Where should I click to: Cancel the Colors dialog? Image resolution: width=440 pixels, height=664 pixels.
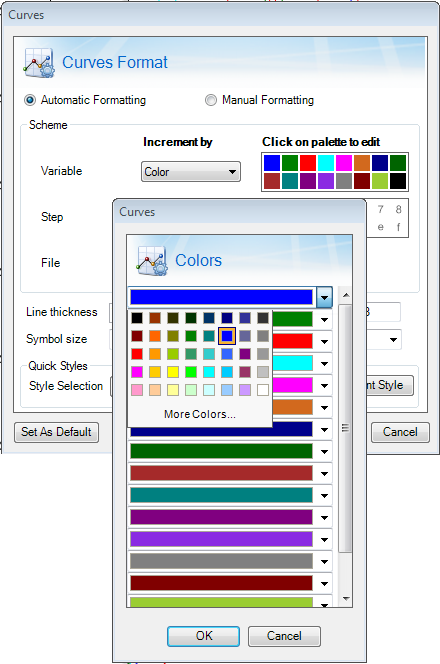pyautogui.click(x=284, y=636)
